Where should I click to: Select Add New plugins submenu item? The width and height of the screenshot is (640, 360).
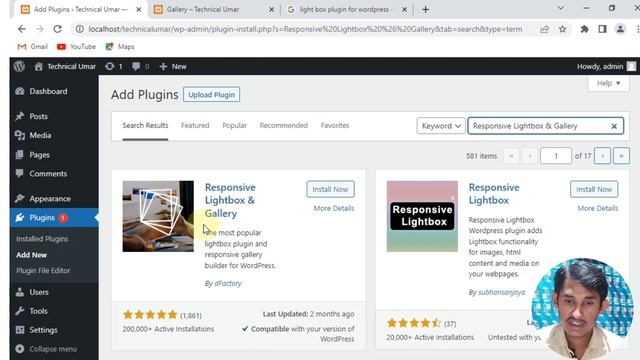(31, 255)
